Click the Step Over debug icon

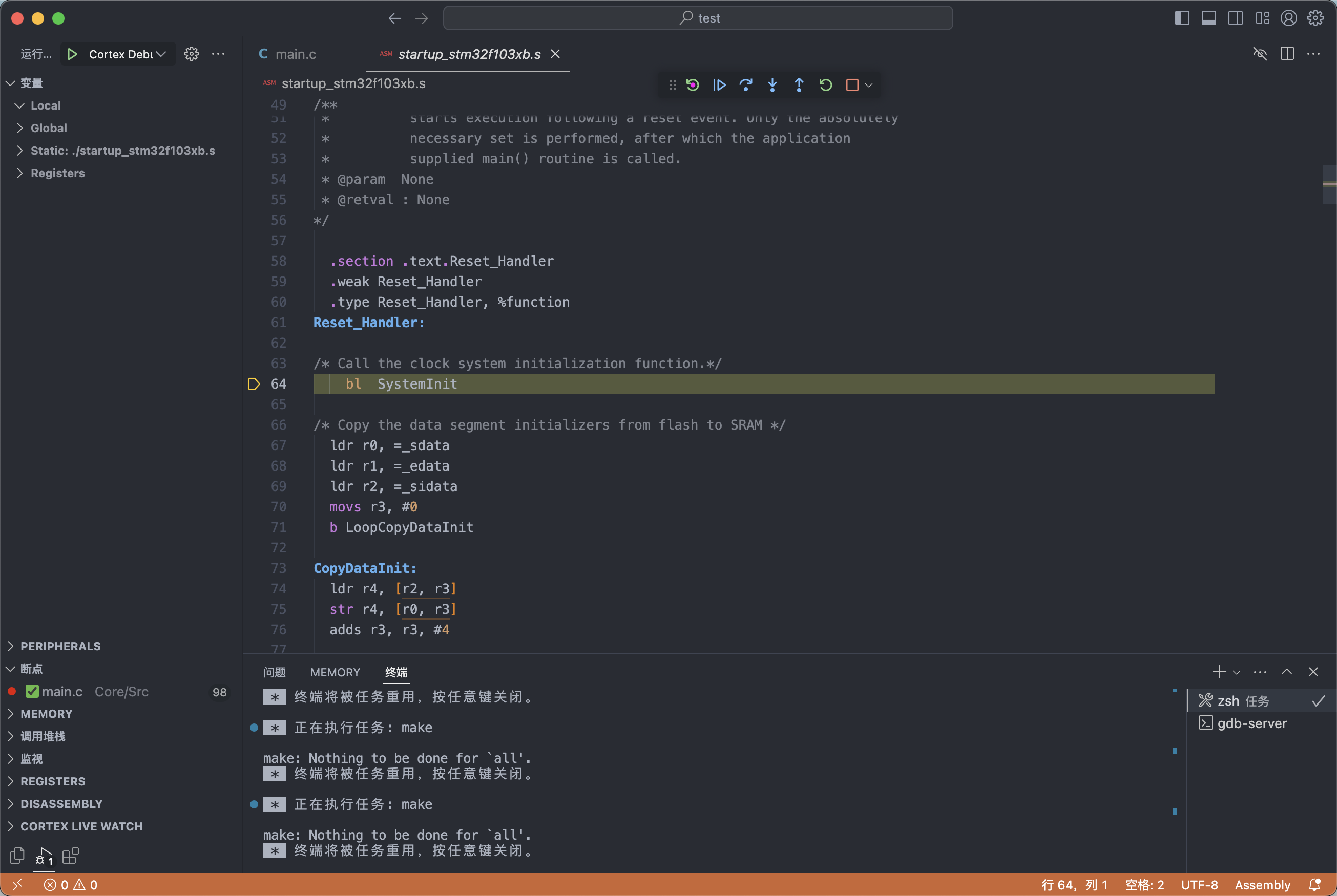coord(745,85)
